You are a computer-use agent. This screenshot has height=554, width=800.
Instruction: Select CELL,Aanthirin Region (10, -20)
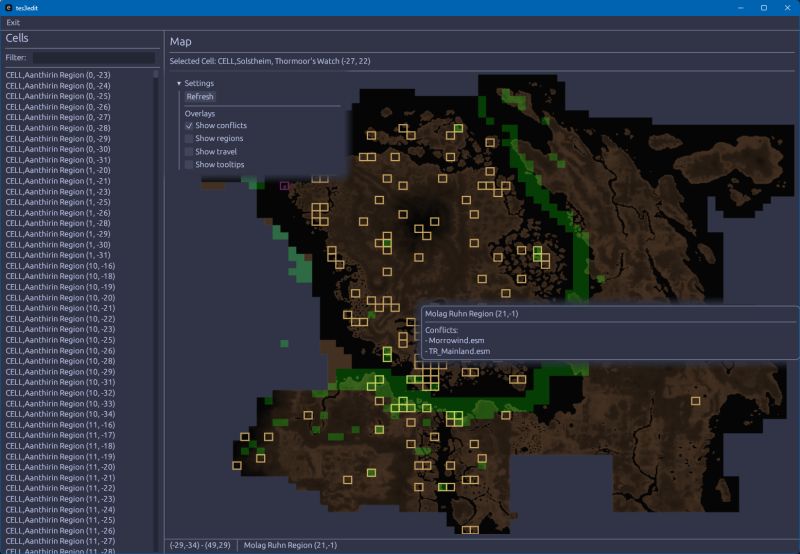pos(60,298)
